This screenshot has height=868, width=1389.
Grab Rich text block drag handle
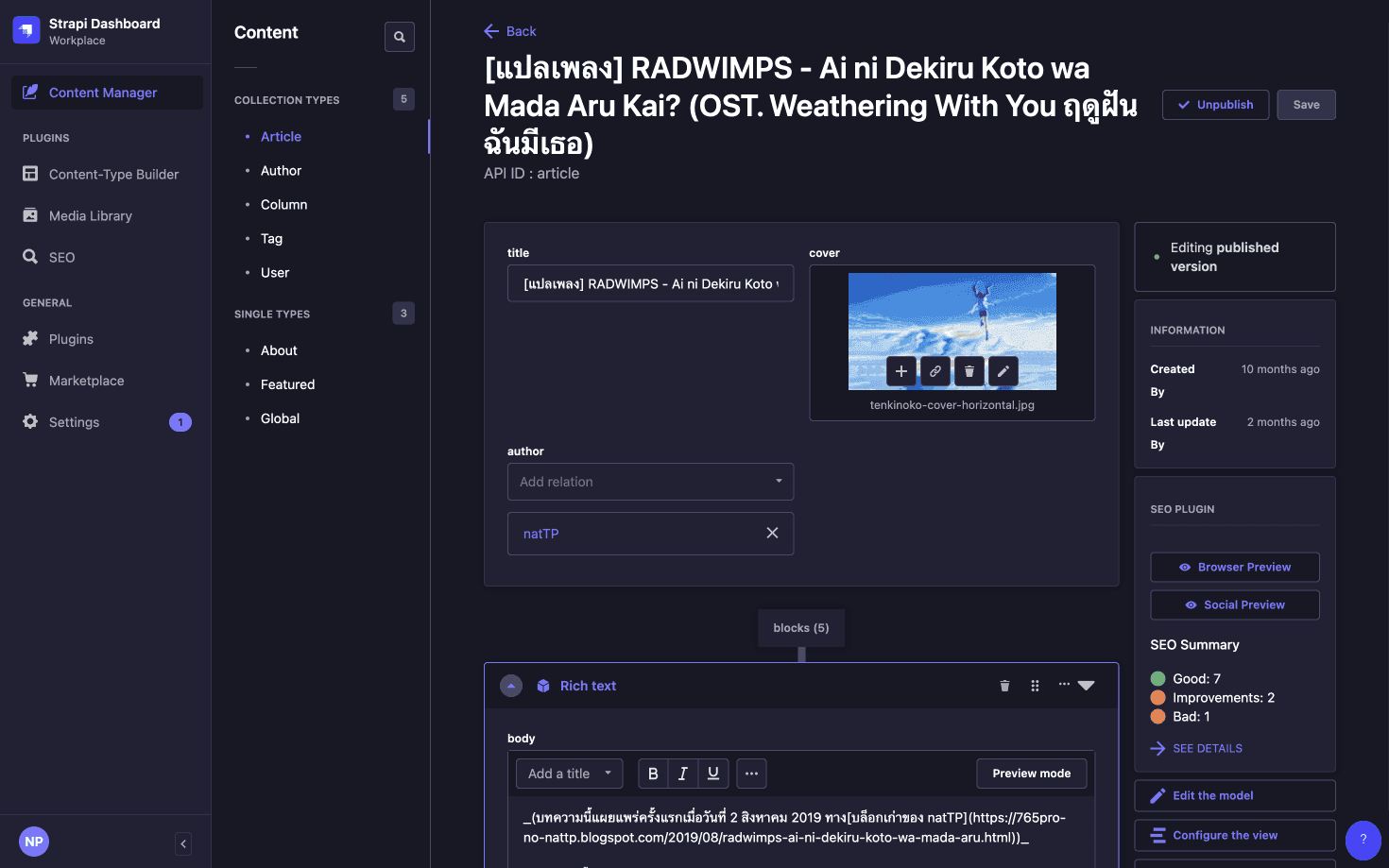[x=1035, y=686]
